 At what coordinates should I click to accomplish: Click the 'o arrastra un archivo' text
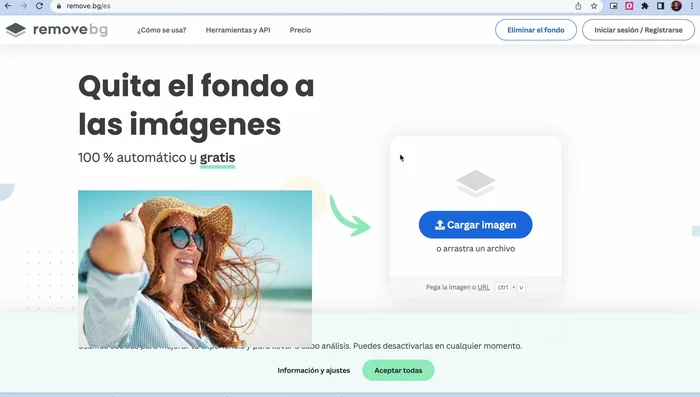(475, 248)
